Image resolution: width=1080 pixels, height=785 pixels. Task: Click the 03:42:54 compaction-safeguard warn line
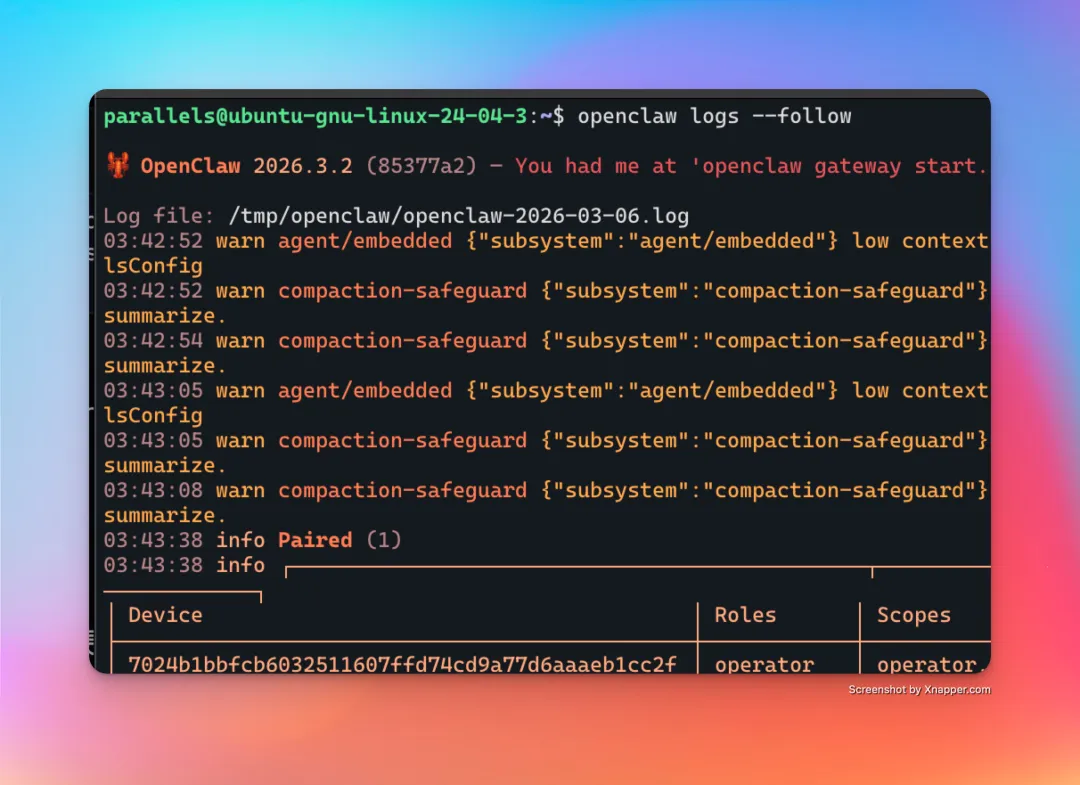(x=546, y=341)
